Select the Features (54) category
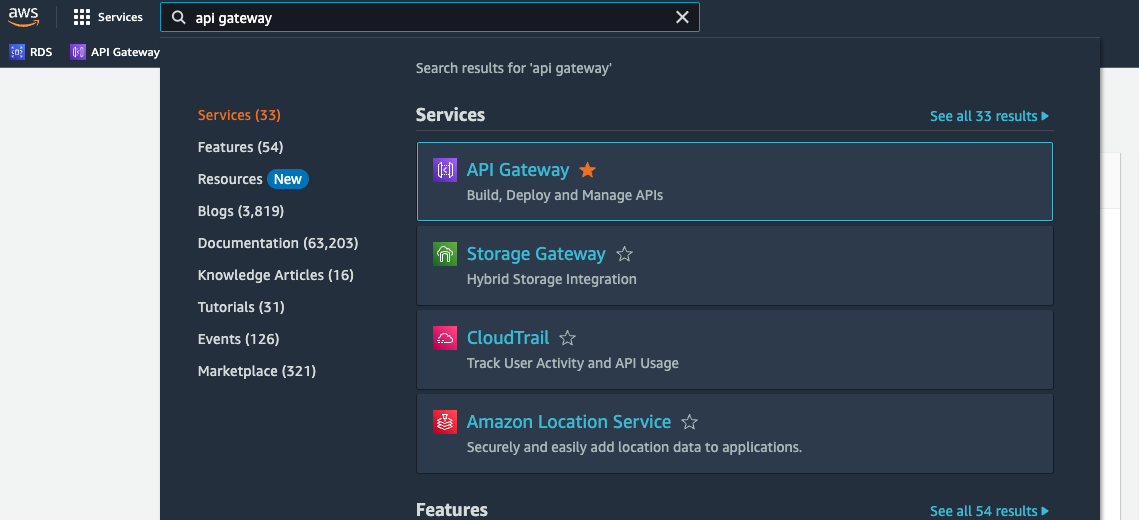This screenshot has width=1139, height=520. (240, 147)
